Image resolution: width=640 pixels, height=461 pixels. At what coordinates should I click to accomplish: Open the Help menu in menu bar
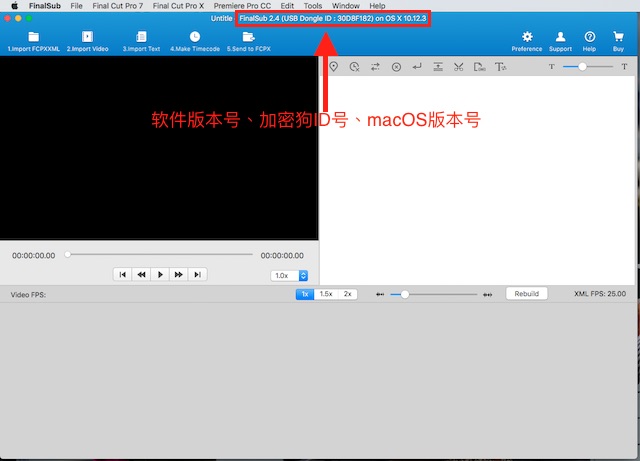pyautogui.click(x=377, y=6)
